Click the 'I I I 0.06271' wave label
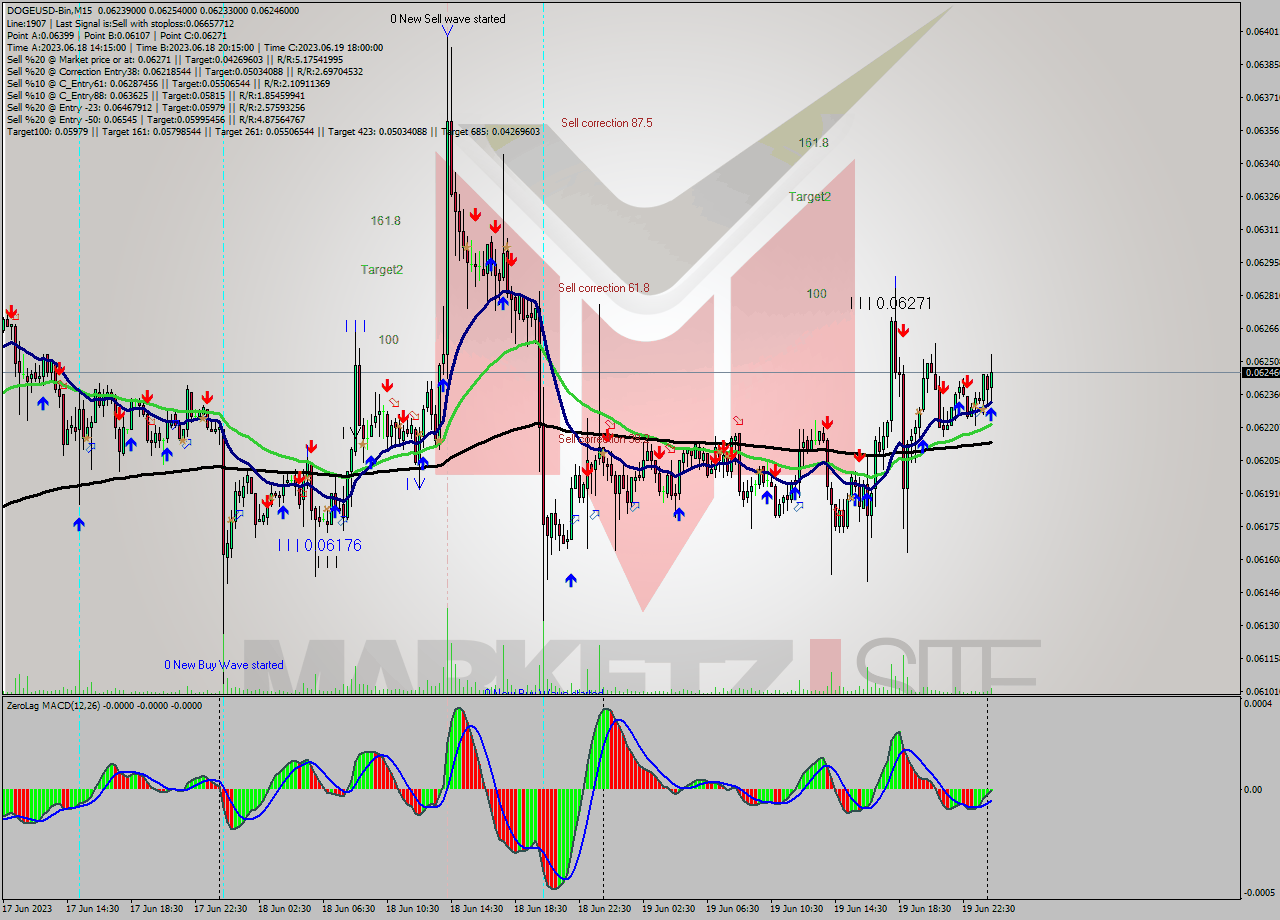 coord(891,303)
